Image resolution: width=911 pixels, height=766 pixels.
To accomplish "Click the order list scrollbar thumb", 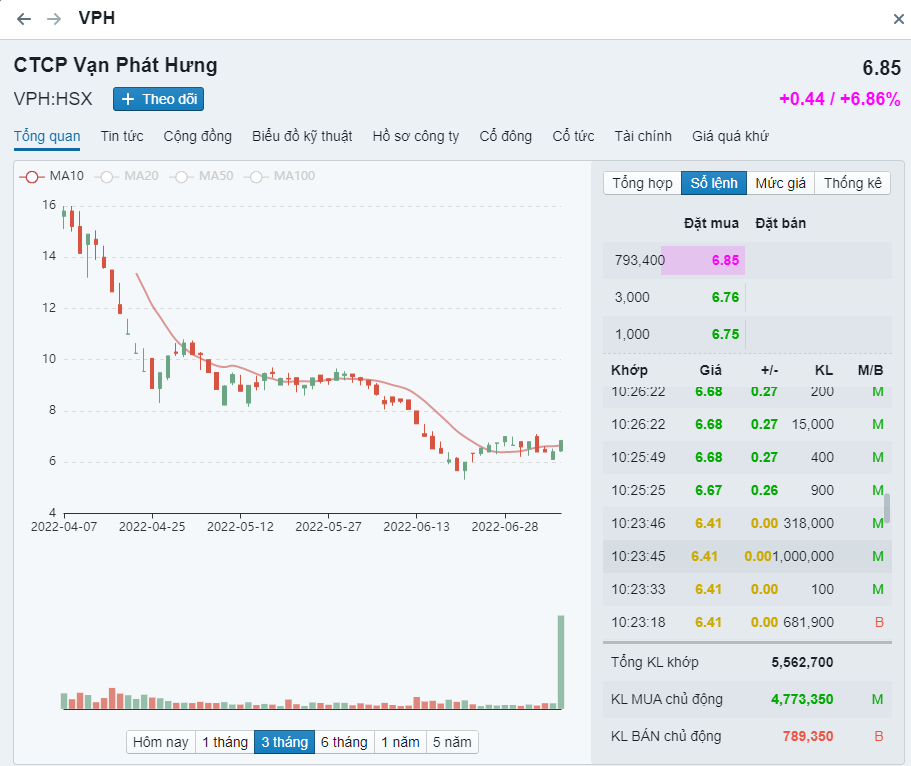I will (886, 508).
